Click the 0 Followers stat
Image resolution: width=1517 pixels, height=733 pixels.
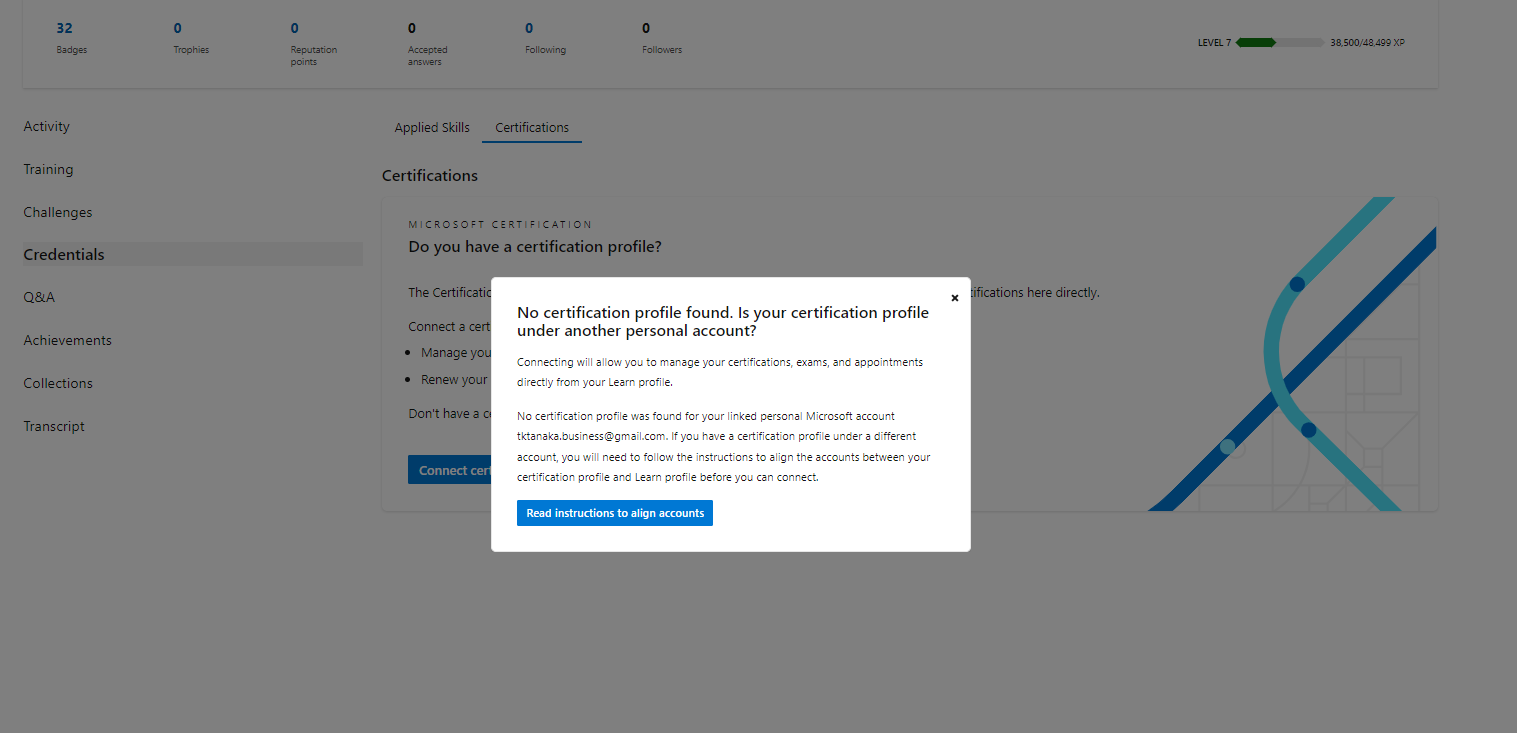(x=662, y=37)
